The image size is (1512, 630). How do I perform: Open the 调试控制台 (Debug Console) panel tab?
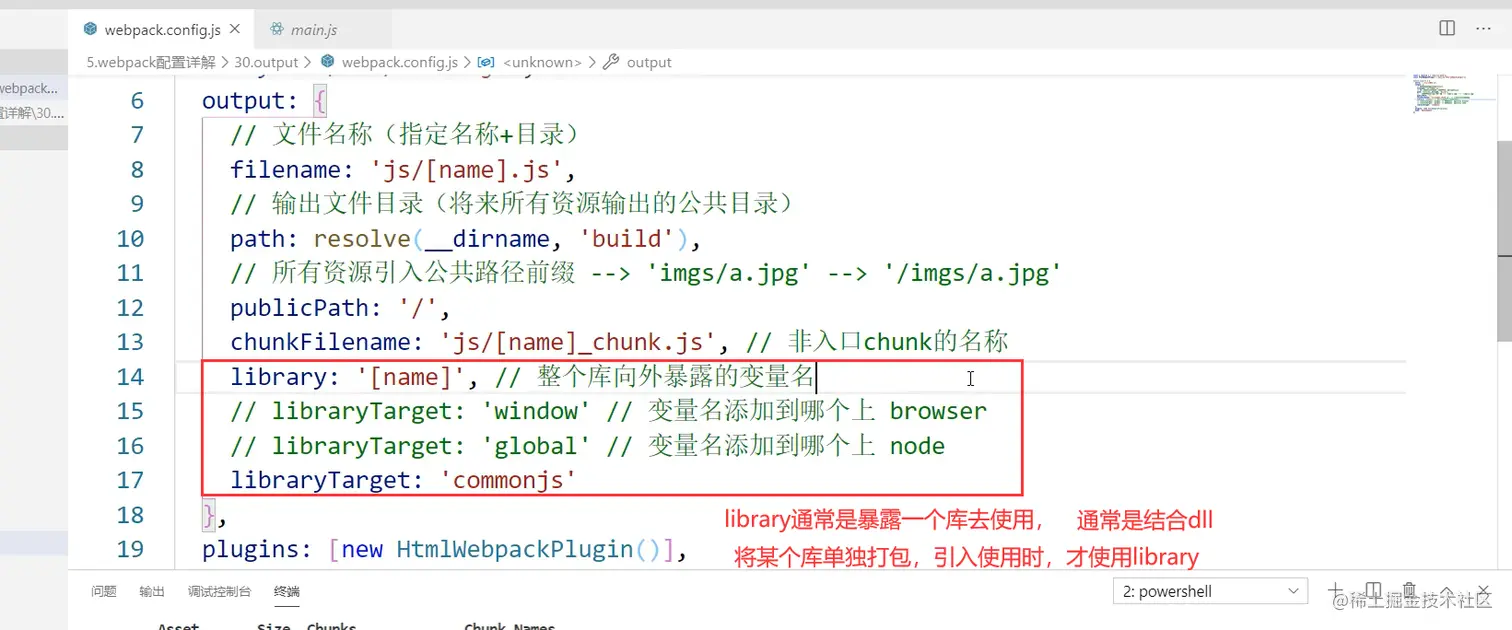pos(220,591)
